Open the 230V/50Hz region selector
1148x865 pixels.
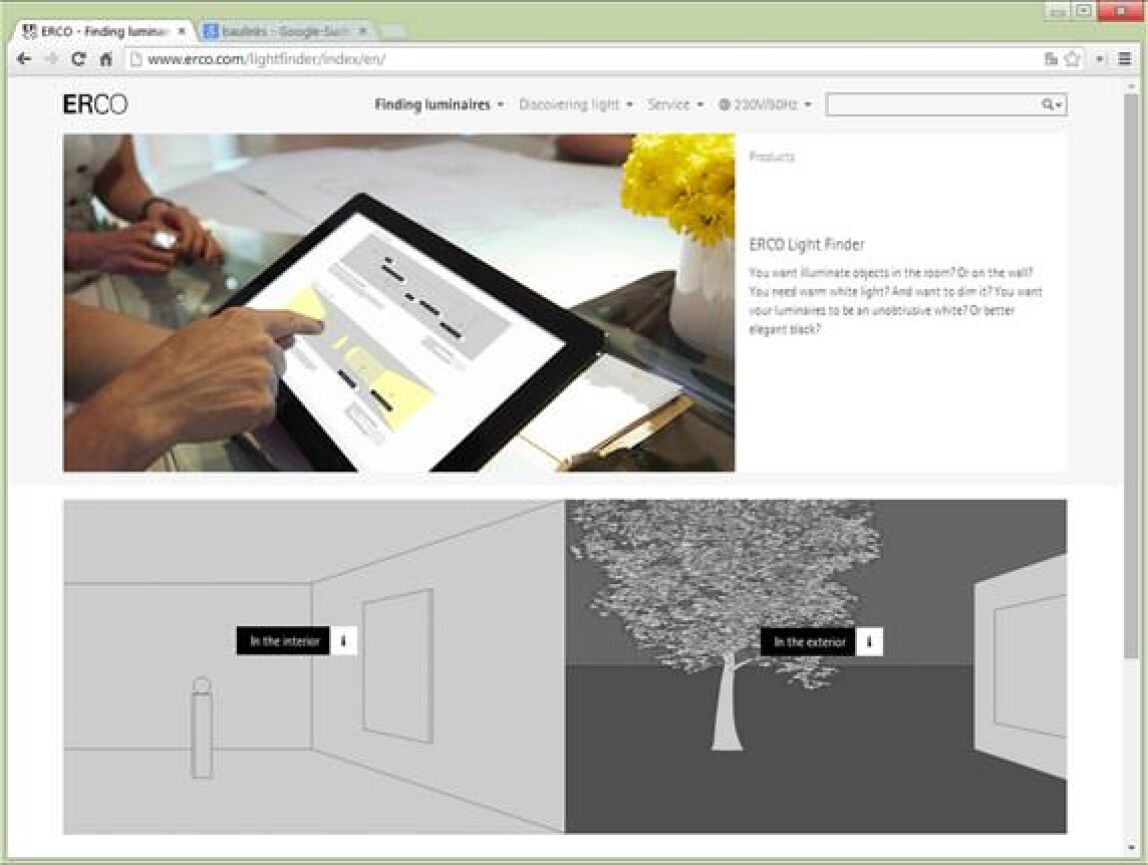765,105
